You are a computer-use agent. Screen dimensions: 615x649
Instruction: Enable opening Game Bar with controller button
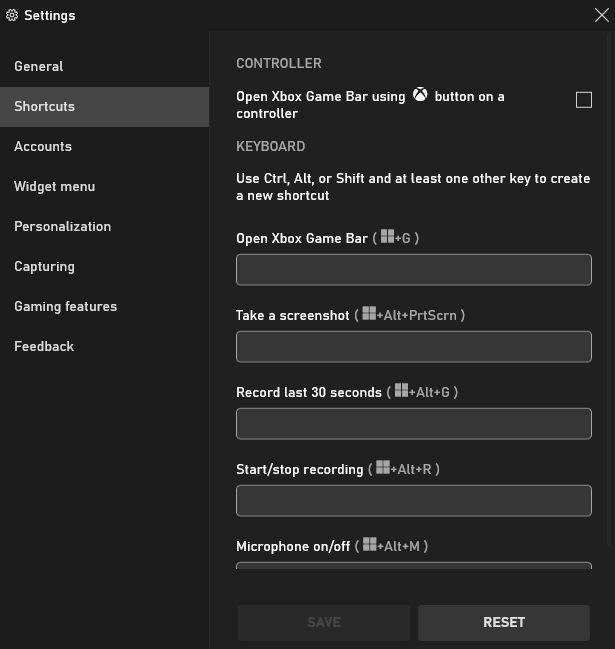(x=584, y=100)
